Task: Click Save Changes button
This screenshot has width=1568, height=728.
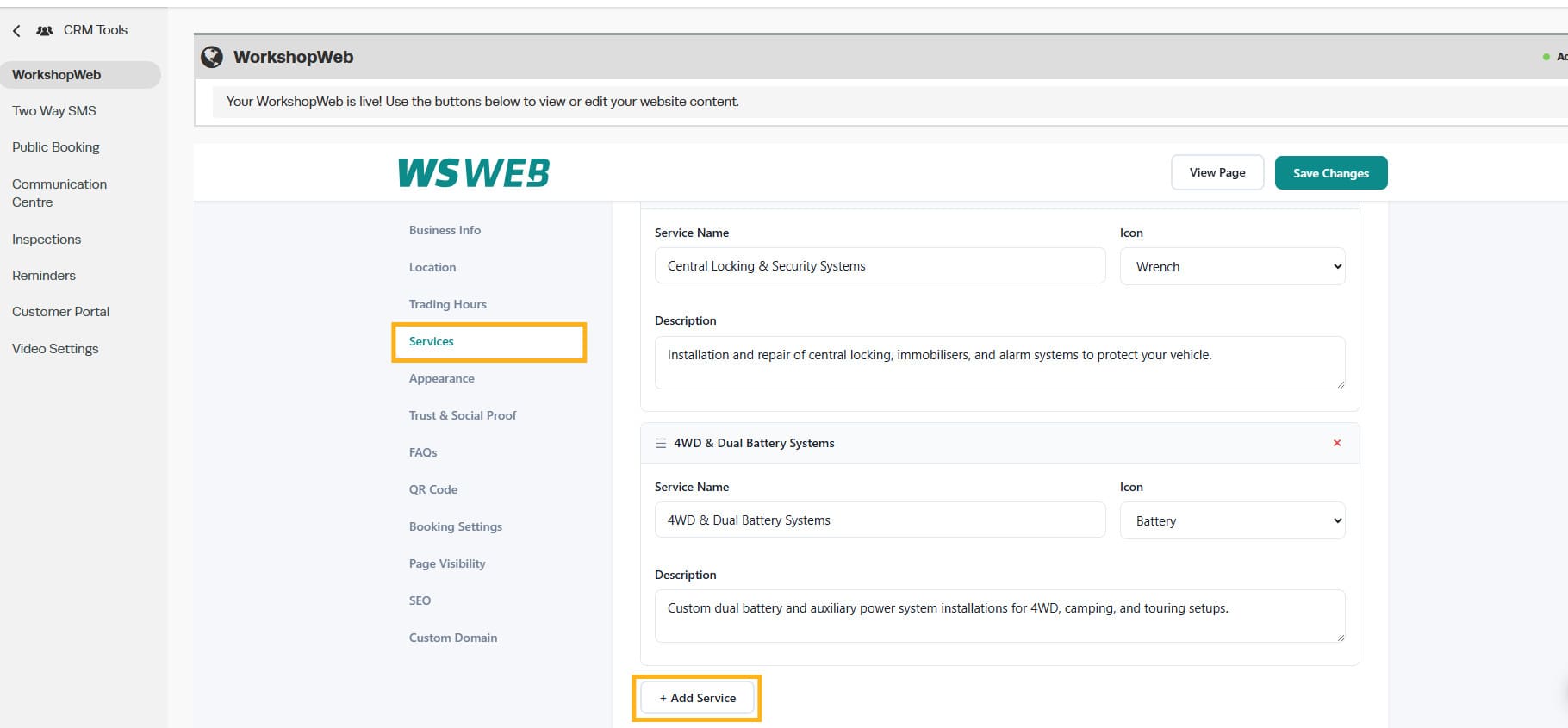Action: (x=1331, y=172)
